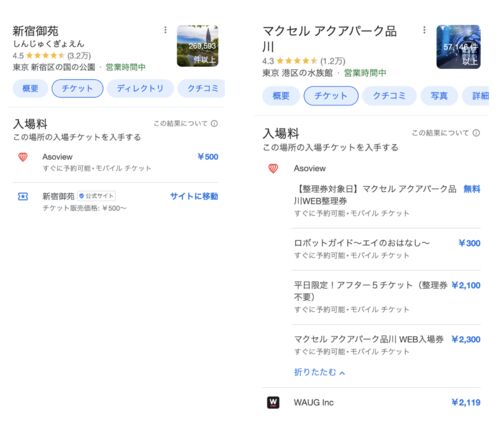Click the WAUG Inc provider name
Screen dimensions: 500x437
[x=314, y=402]
